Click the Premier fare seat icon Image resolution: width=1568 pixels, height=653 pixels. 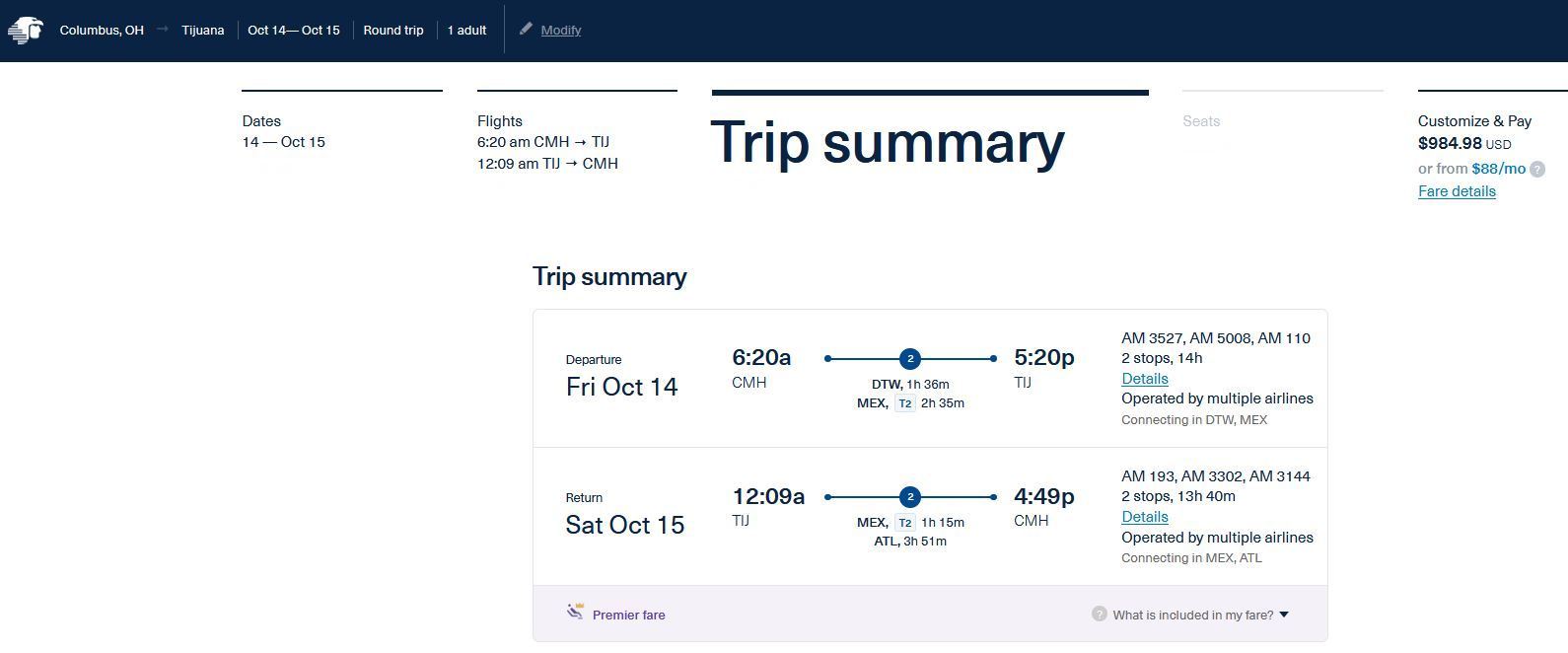pos(576,612)
